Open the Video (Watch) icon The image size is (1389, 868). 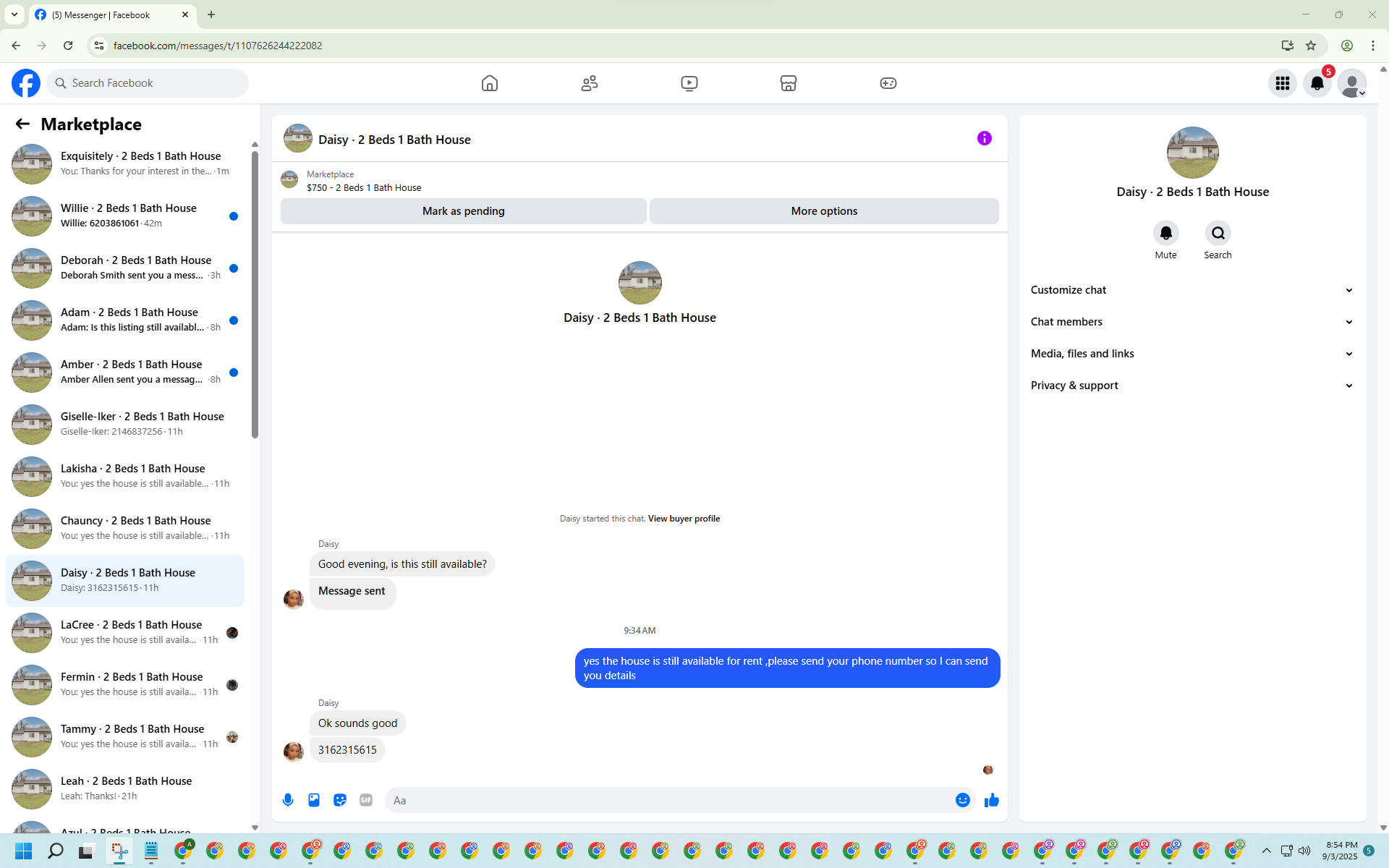click(689, 83)
